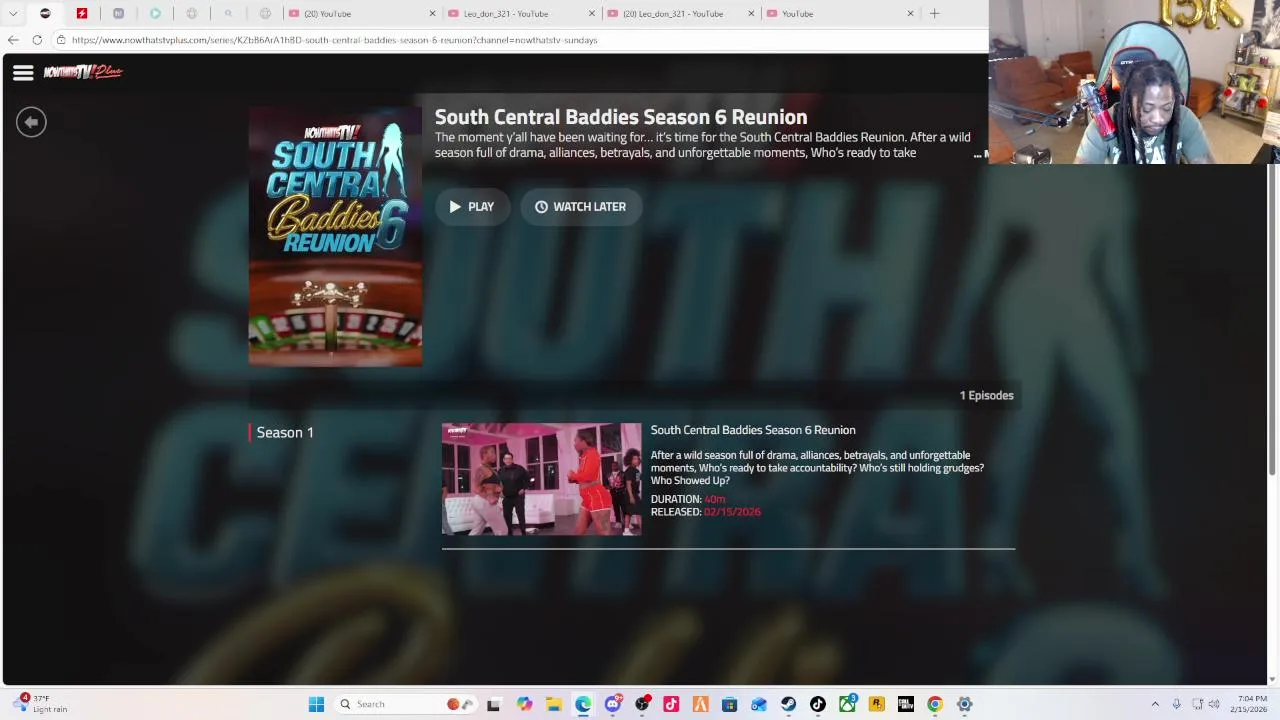Switch to the '(20) YouTube' tab
This screenshot has width=1280, height=720.
click(360, 14)
